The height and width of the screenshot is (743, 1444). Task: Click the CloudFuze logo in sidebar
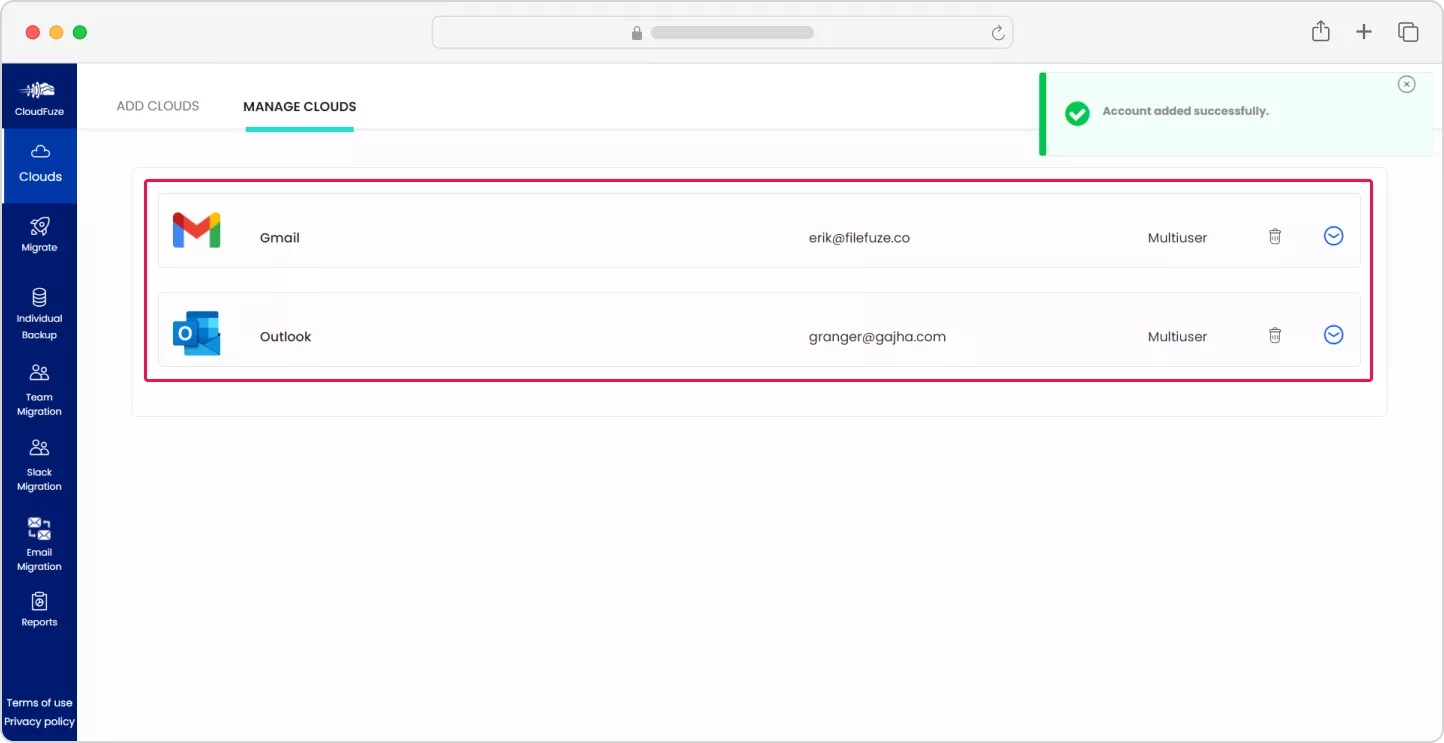pos(39,97)
